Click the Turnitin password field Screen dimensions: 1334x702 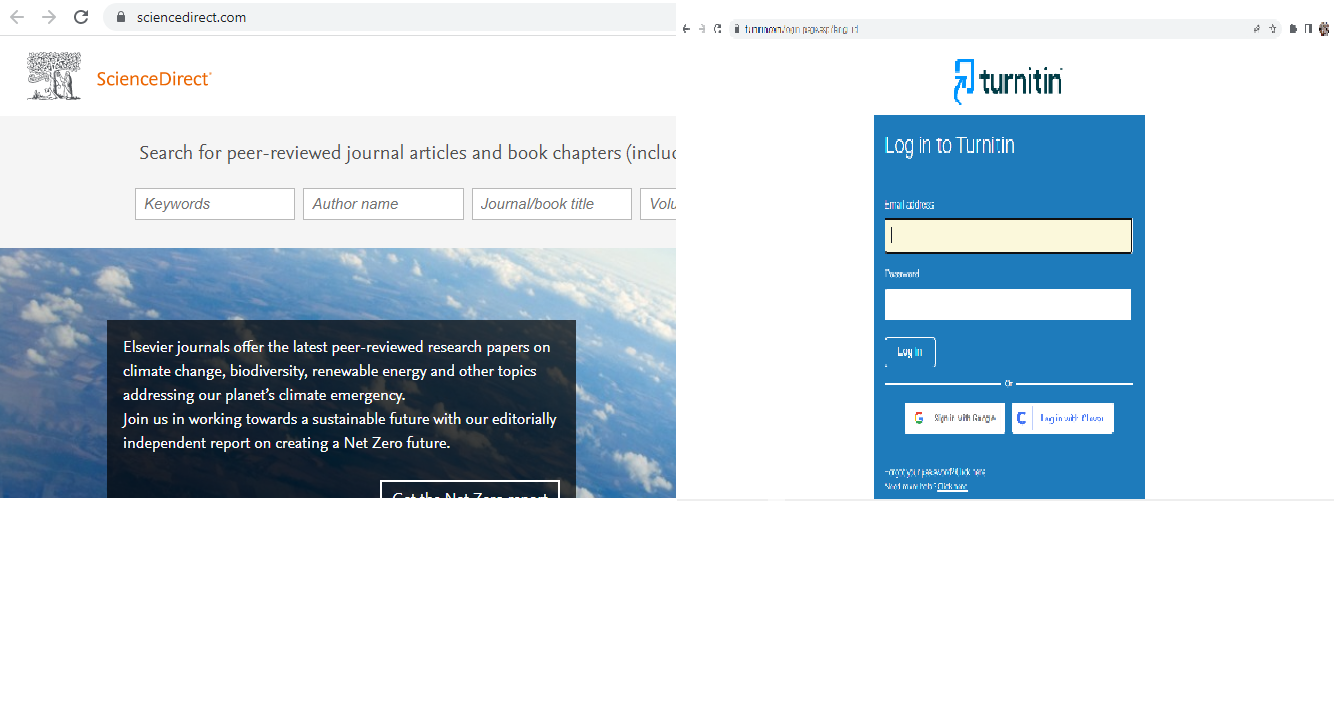[x=1008, y=304]
